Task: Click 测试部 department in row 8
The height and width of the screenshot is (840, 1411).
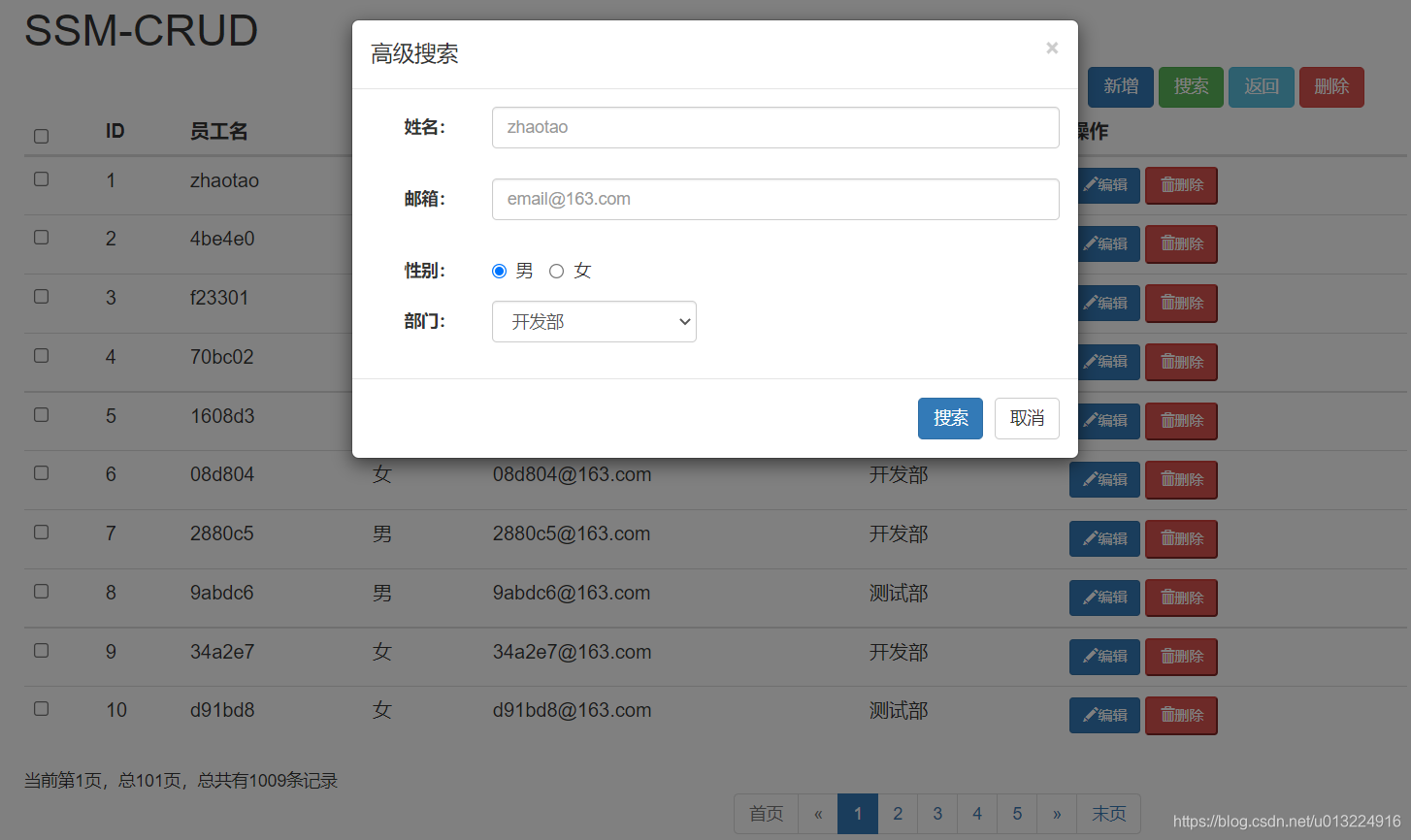Action: [899, 594]
